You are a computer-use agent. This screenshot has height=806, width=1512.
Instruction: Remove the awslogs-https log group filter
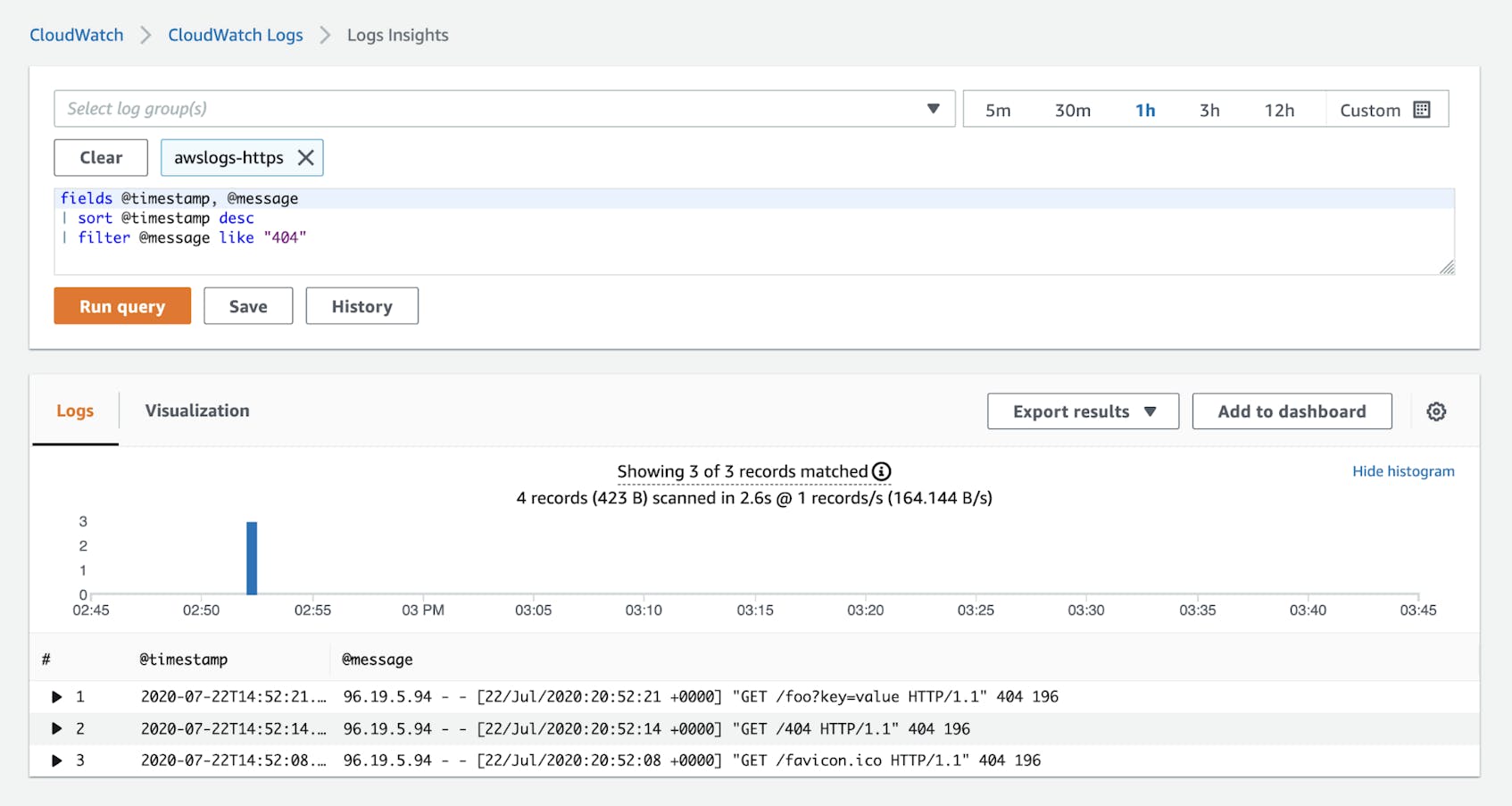(306, 157)
